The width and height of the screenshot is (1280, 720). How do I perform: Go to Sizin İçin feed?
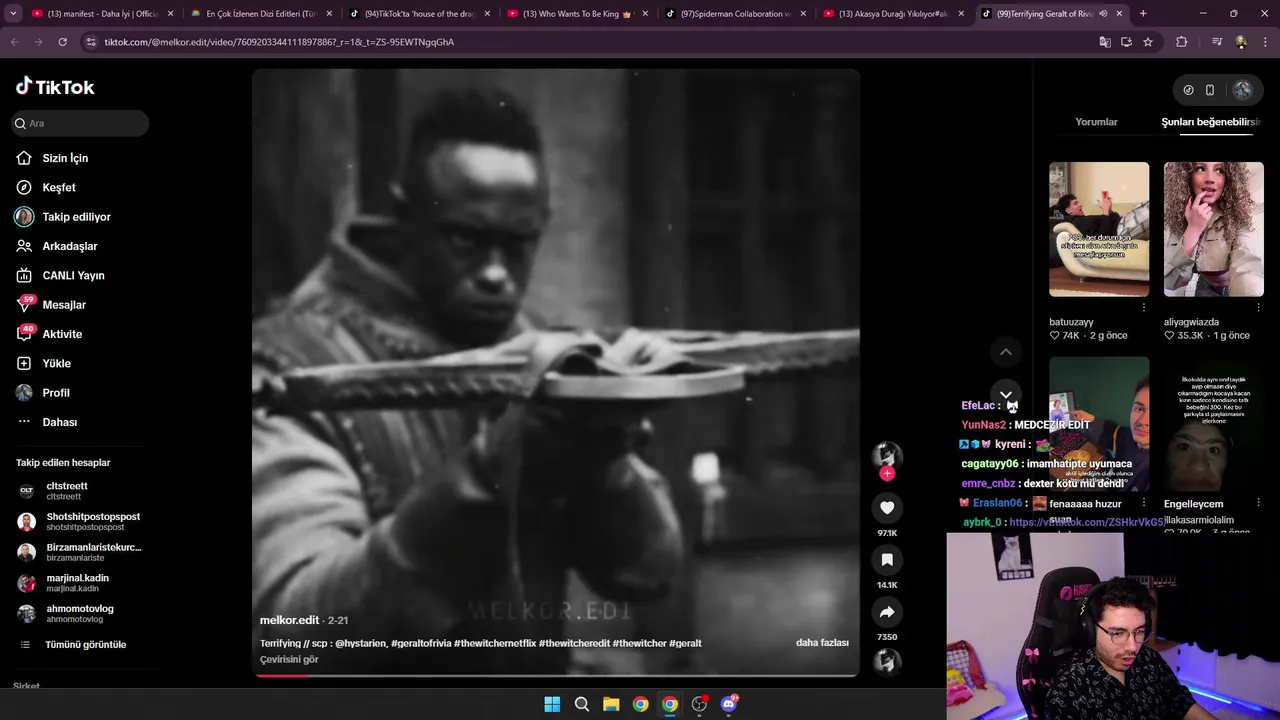click(x=65, y=158)
